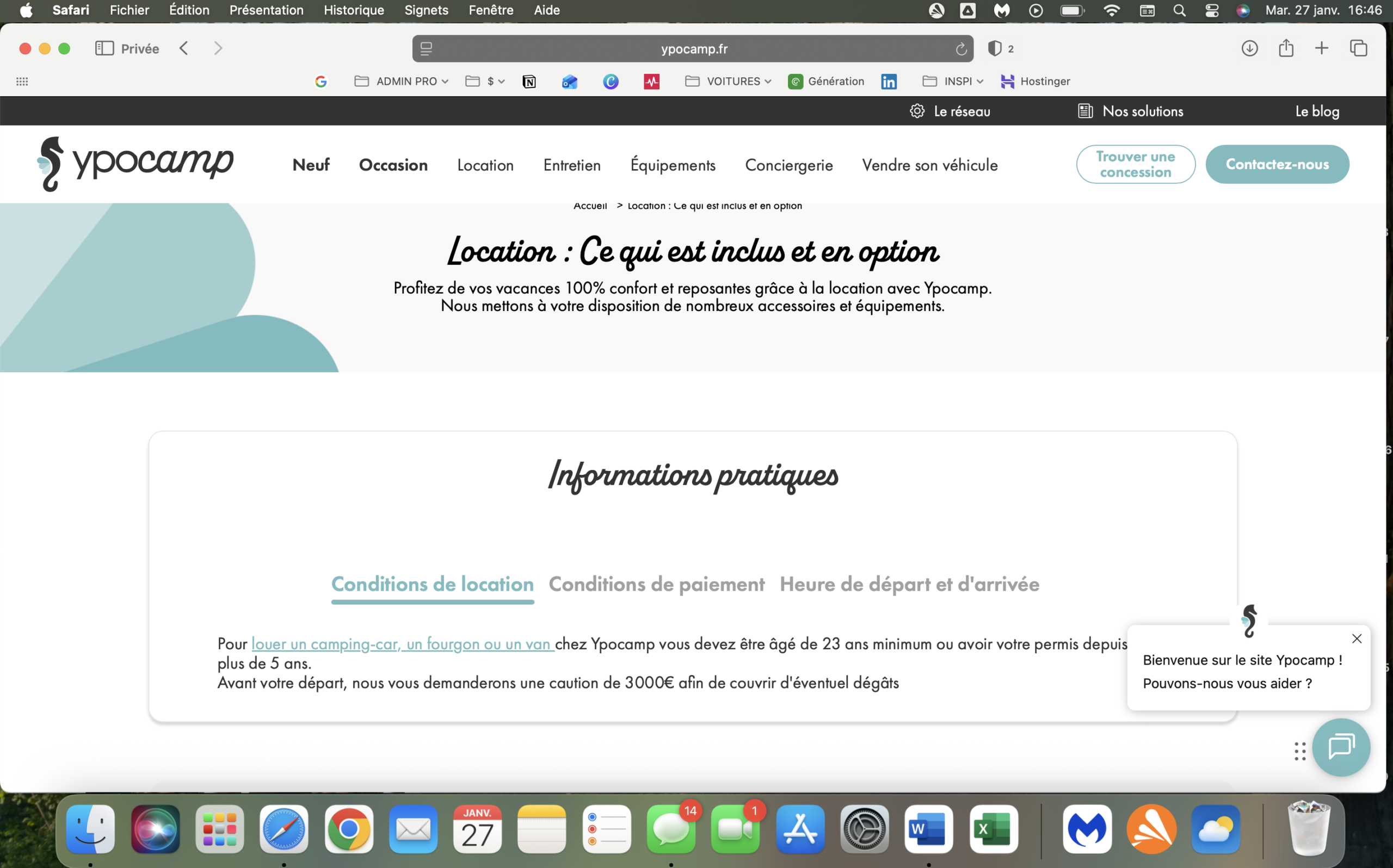Open the tab overview icon

click(x=1358, y=48)
